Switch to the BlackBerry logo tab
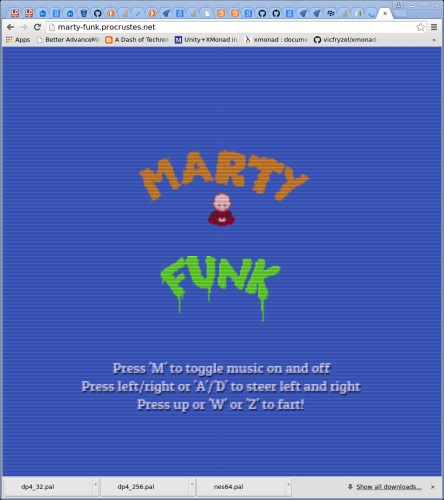The image size is (444, 500). (331, 13)
